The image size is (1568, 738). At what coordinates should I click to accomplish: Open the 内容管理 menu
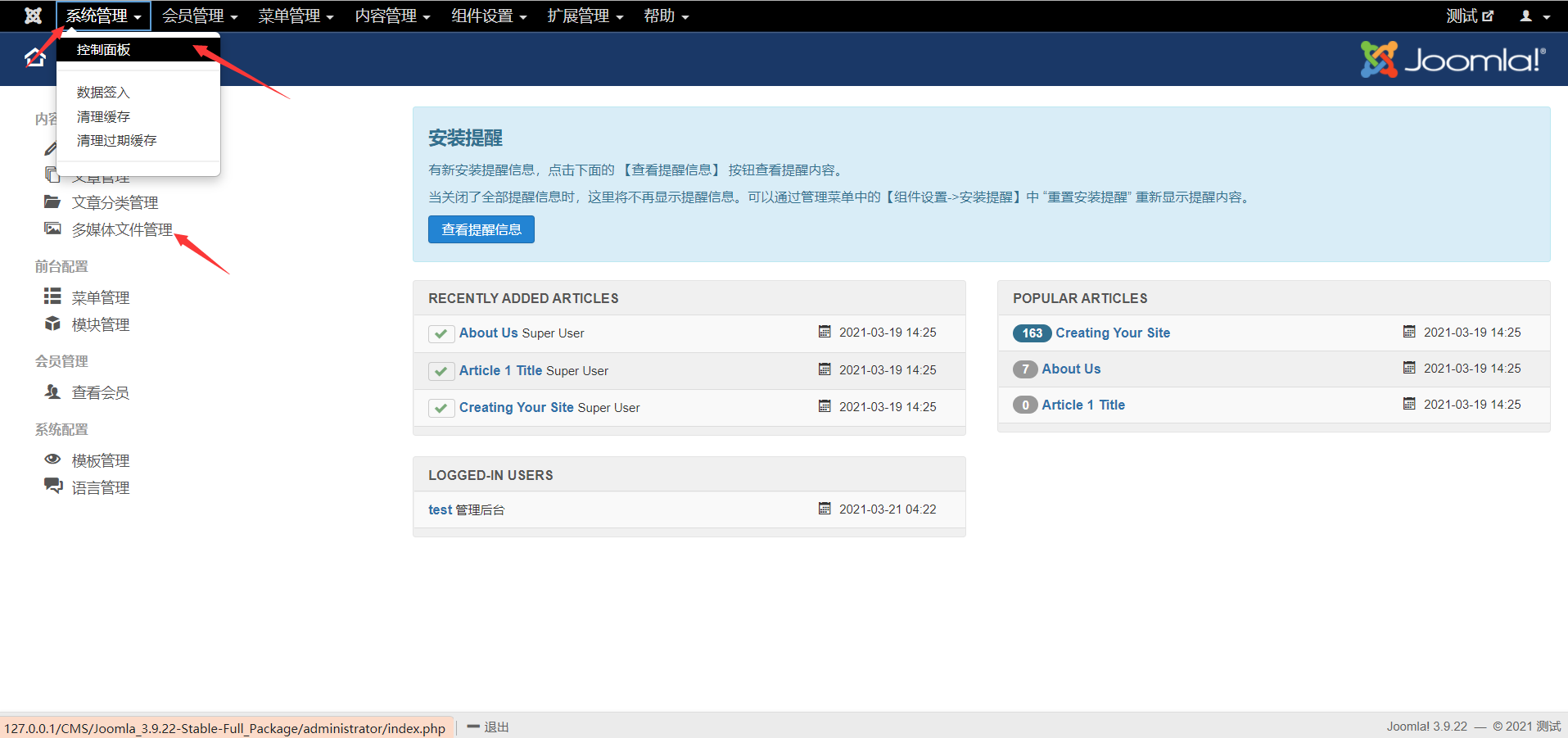click(391, 16)
